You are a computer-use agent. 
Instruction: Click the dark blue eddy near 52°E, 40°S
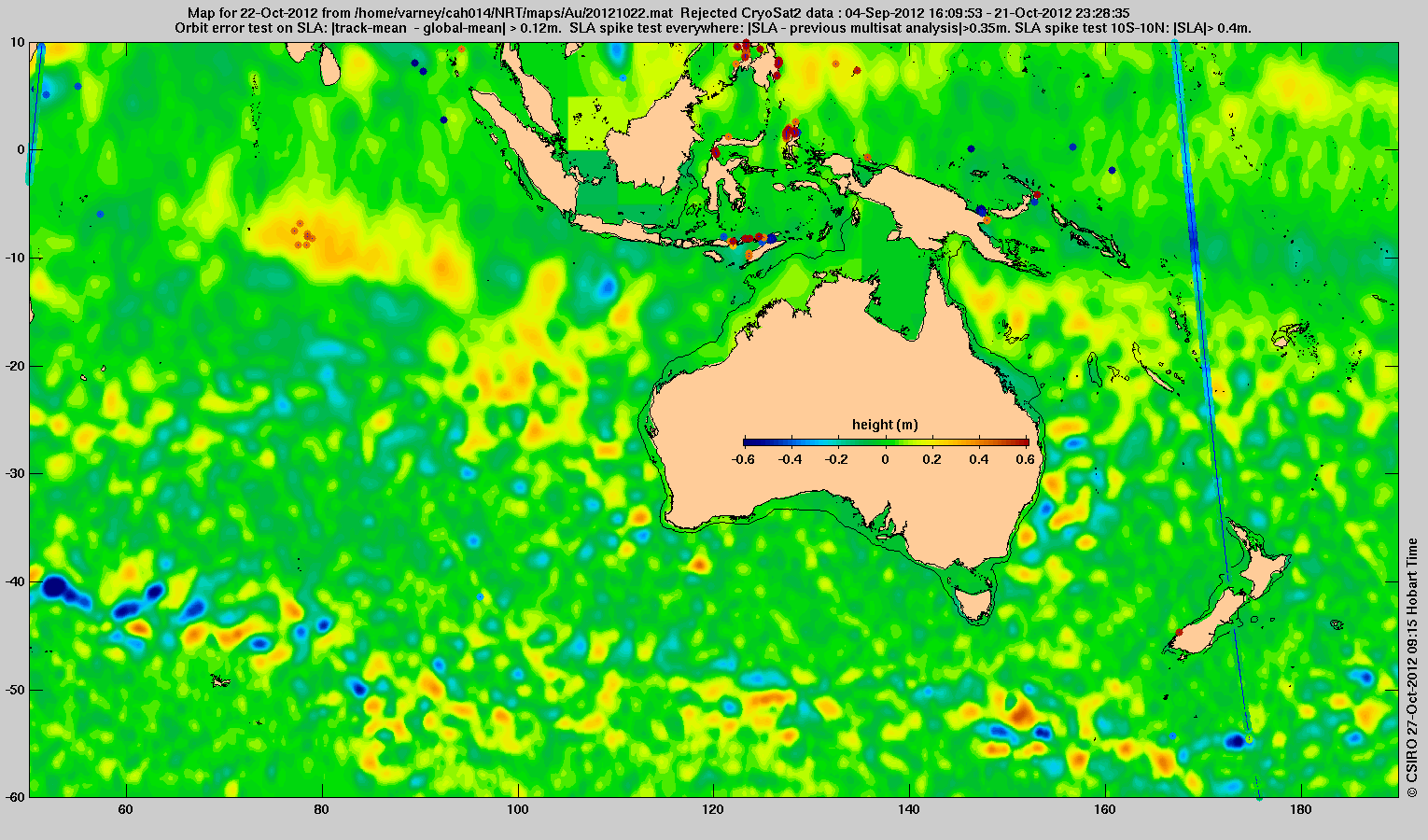pos(53,587)
